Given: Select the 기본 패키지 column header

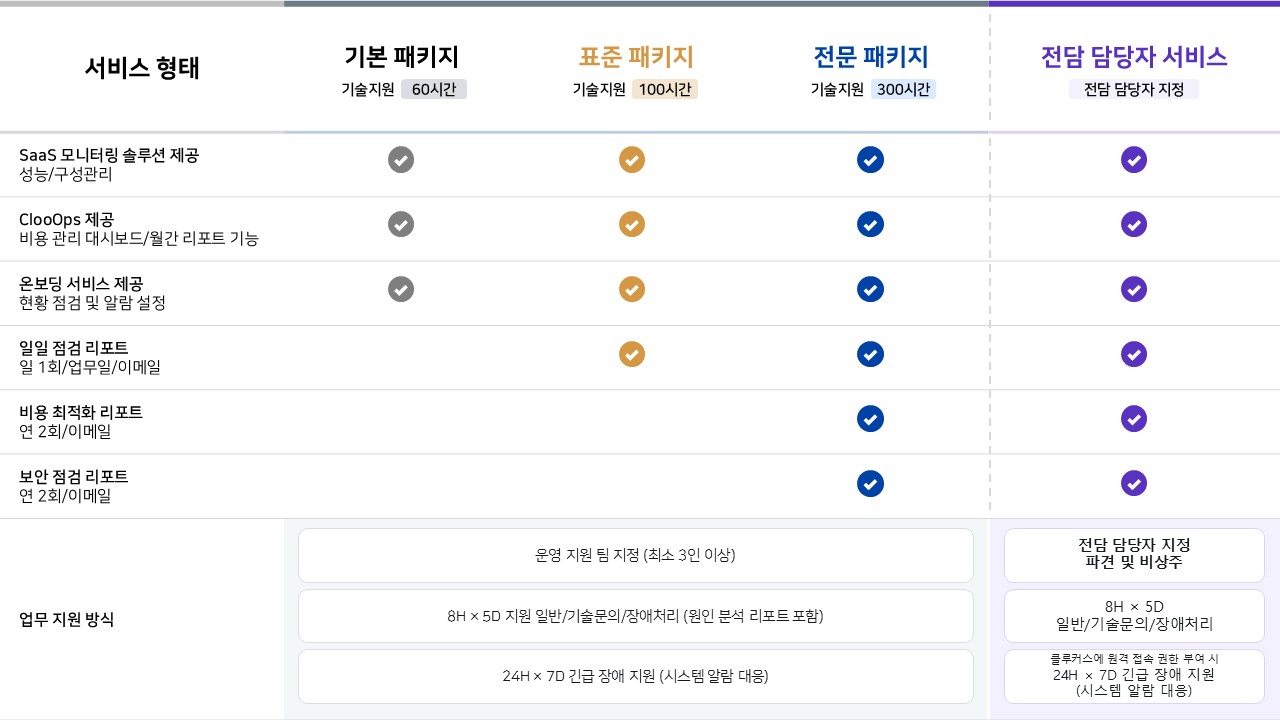Looking at the screenshot, I should tap(401, 57).
